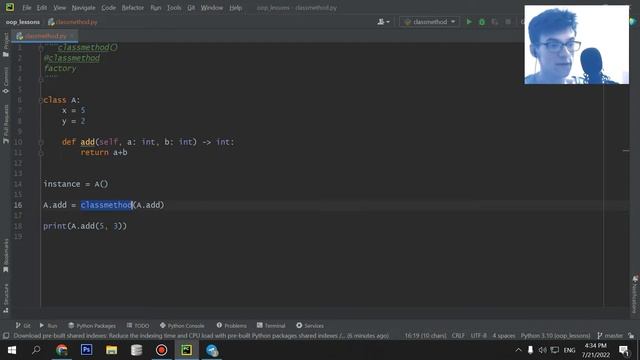Run with coverage icon
The image size is (640, 360).
pos(495,22)
